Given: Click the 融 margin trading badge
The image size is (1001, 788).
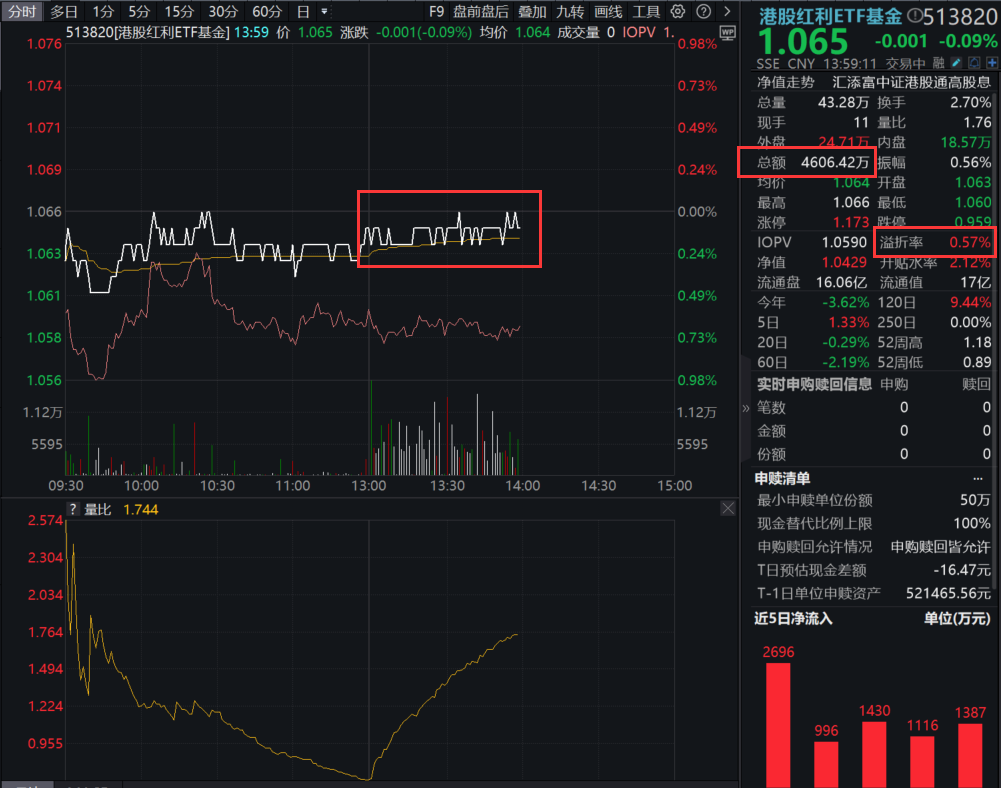Looking at the screenshot, I should coord(938,62).
